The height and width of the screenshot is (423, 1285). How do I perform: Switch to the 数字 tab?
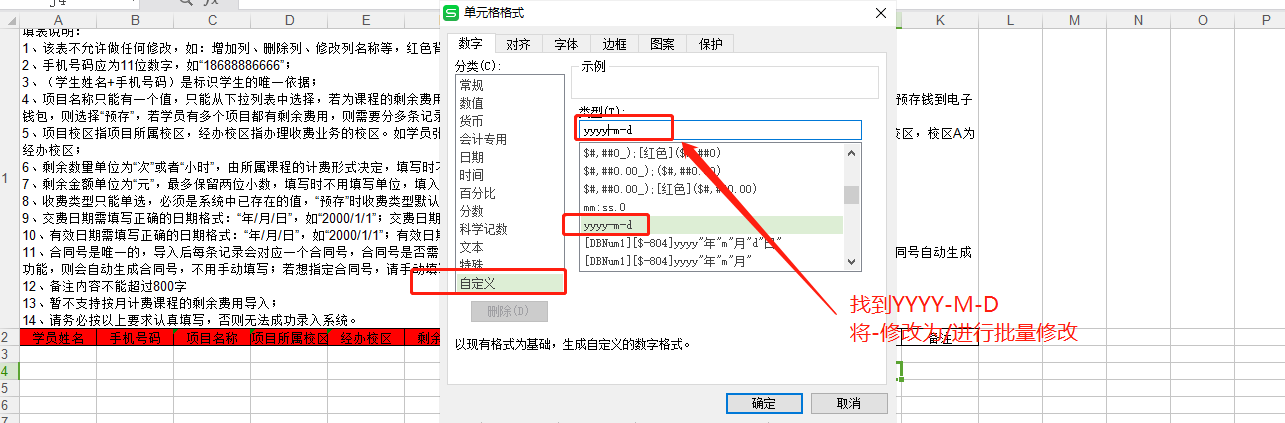click(x=470, y=44)
